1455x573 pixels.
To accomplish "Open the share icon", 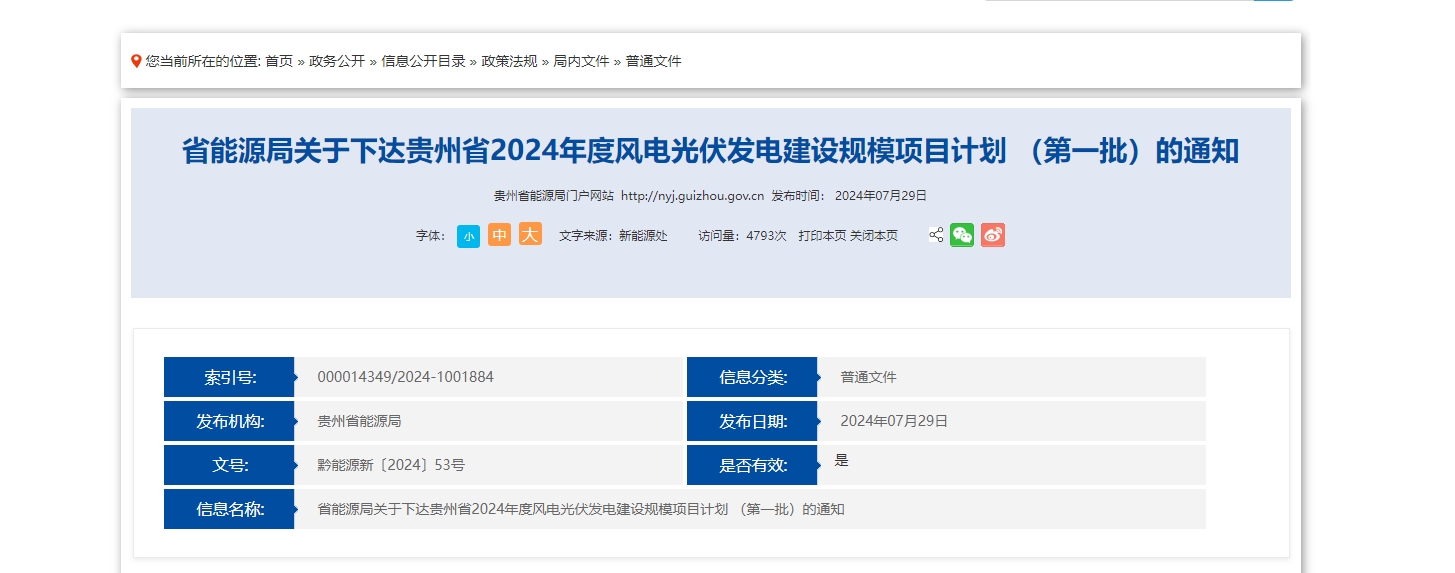I will 936,235.
